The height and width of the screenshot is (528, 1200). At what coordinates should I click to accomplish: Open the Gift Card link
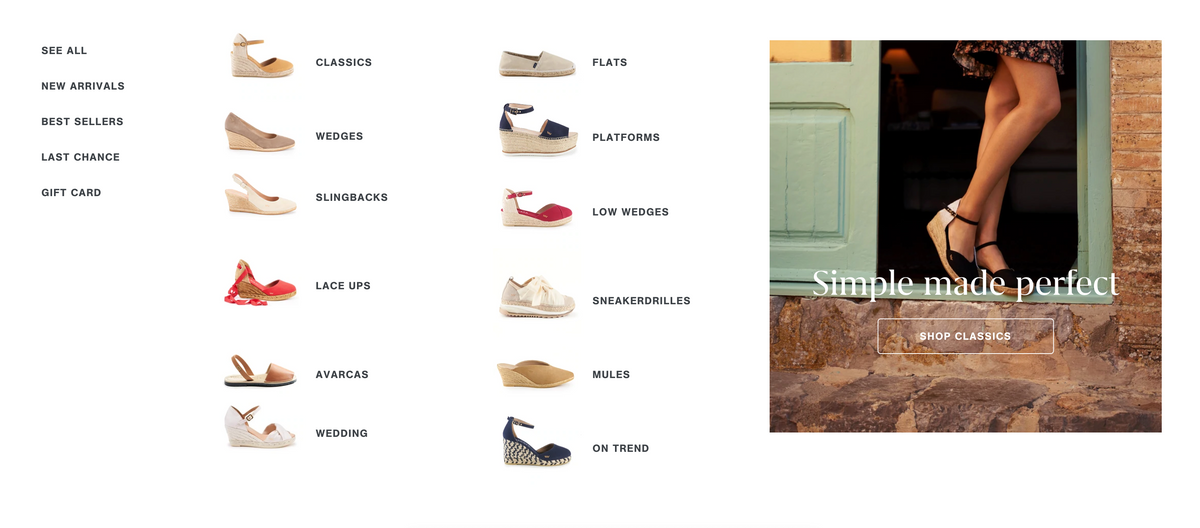(71, 193)
